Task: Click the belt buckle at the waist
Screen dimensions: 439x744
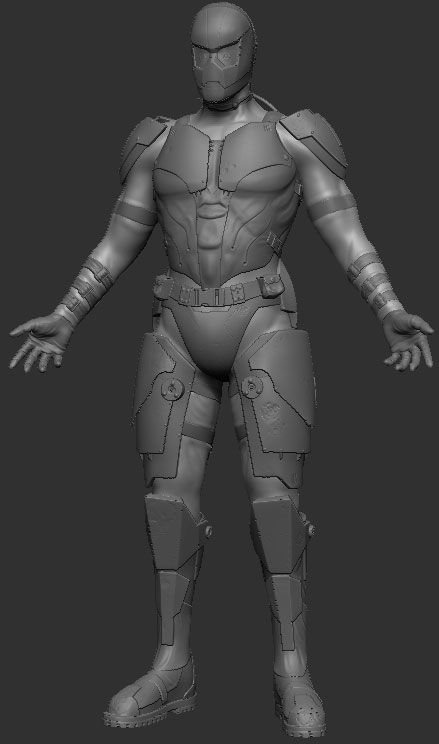Action: [209, 300]
